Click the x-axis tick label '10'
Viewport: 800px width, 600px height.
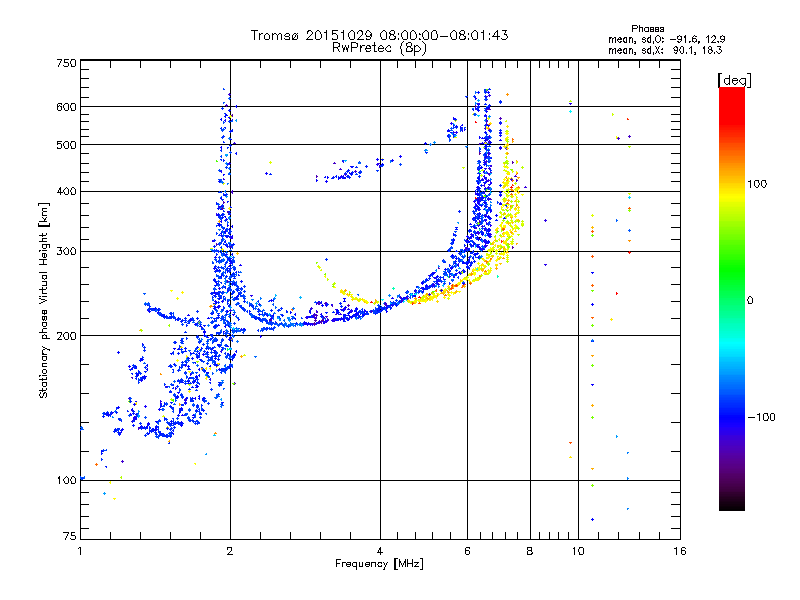coord(578,551)
